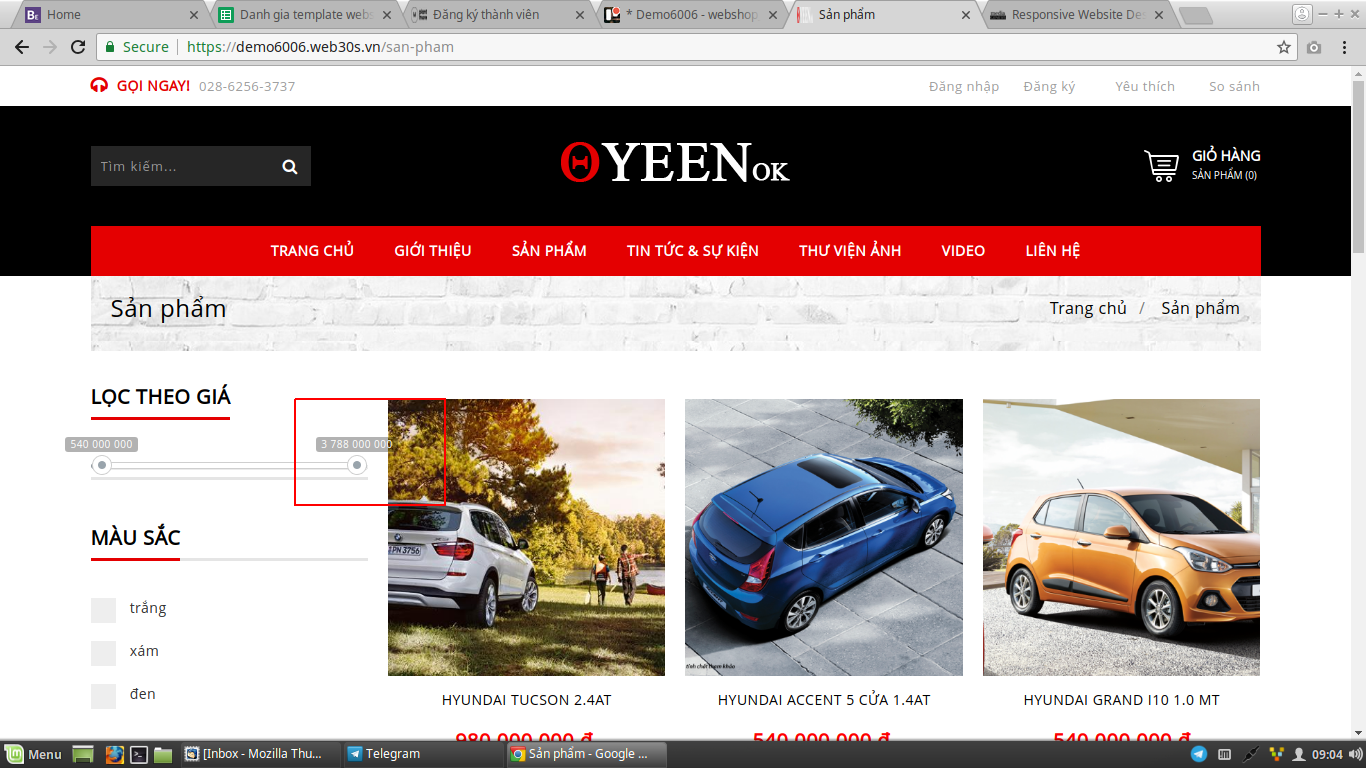Open HYUNDAI GRAND I10 1.0 MT link
This screenshot has width=1366, height=768.
click(1121, 701)
